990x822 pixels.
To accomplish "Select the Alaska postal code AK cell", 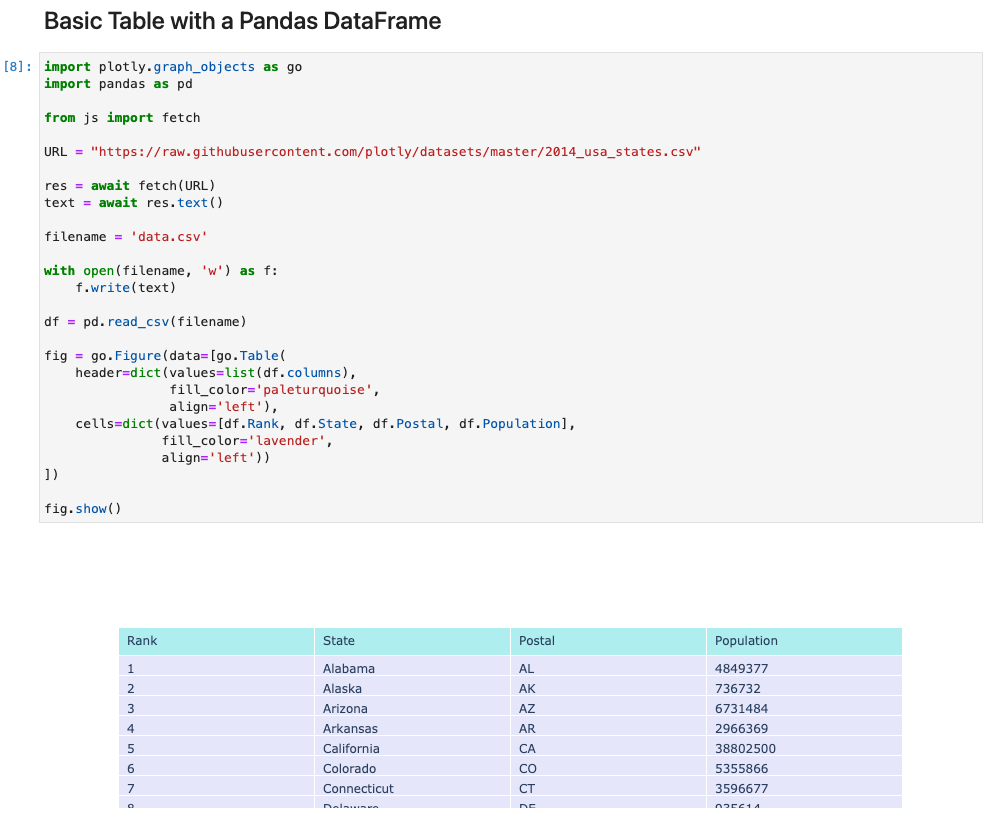I will pos(528,689).
